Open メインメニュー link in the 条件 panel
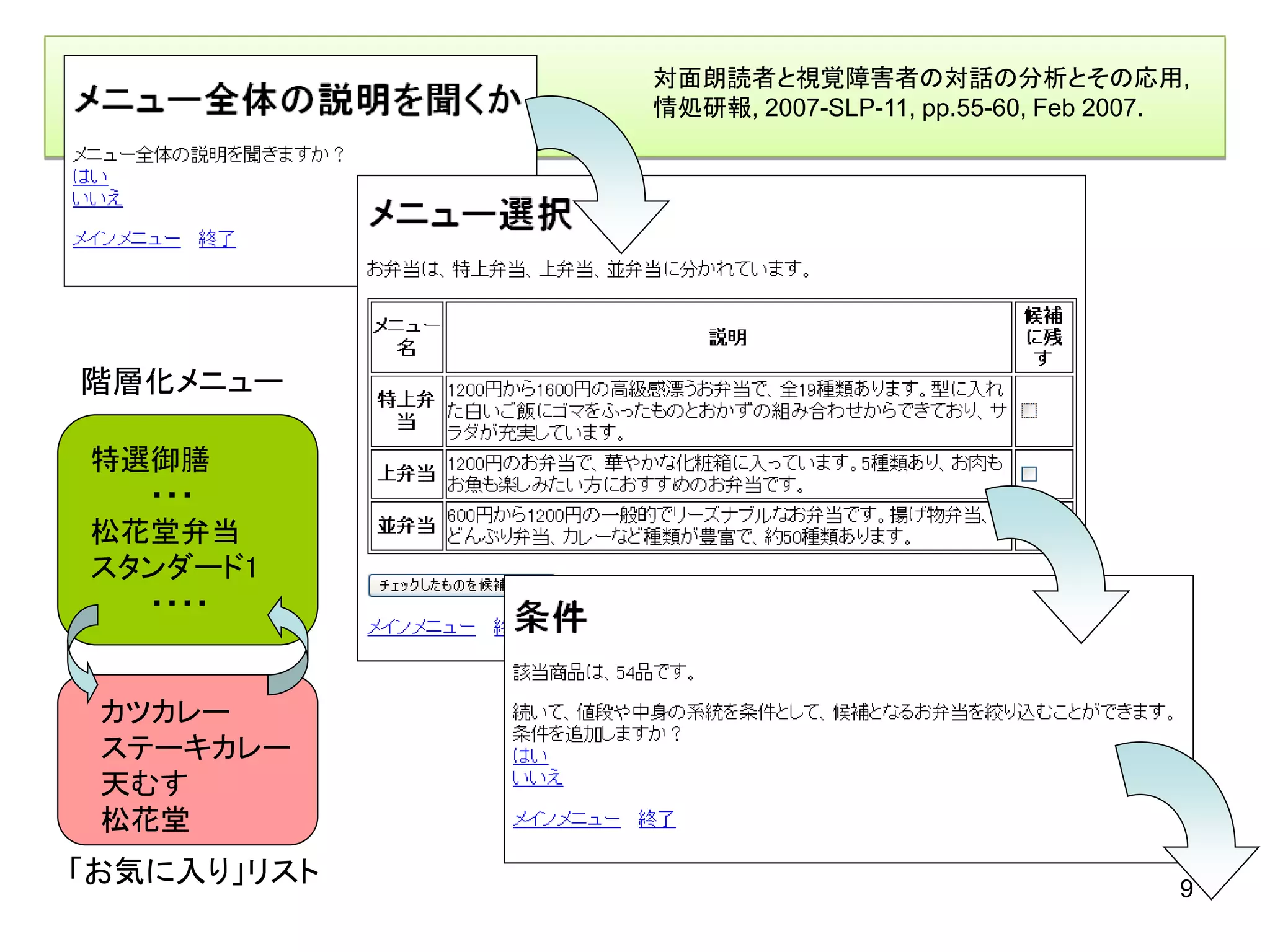 tap(567, 819)
